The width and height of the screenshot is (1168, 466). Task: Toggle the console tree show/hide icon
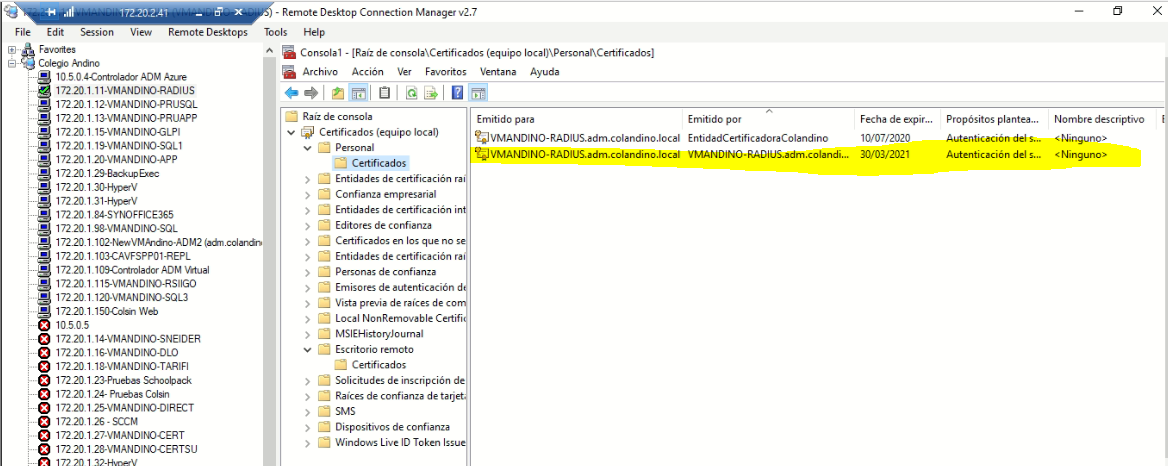358,93
